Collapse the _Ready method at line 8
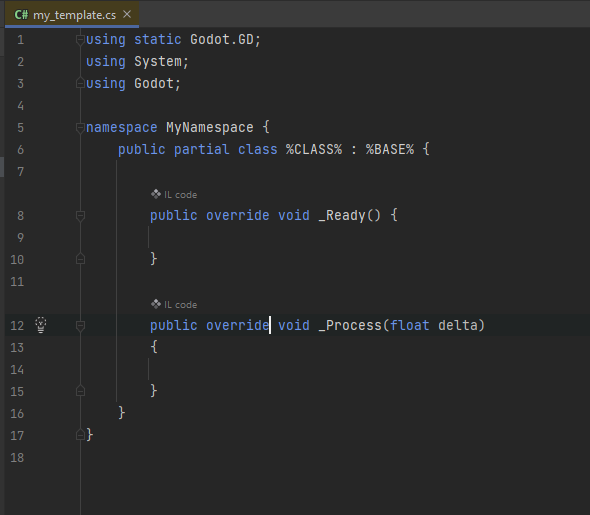 pos(80,216)
